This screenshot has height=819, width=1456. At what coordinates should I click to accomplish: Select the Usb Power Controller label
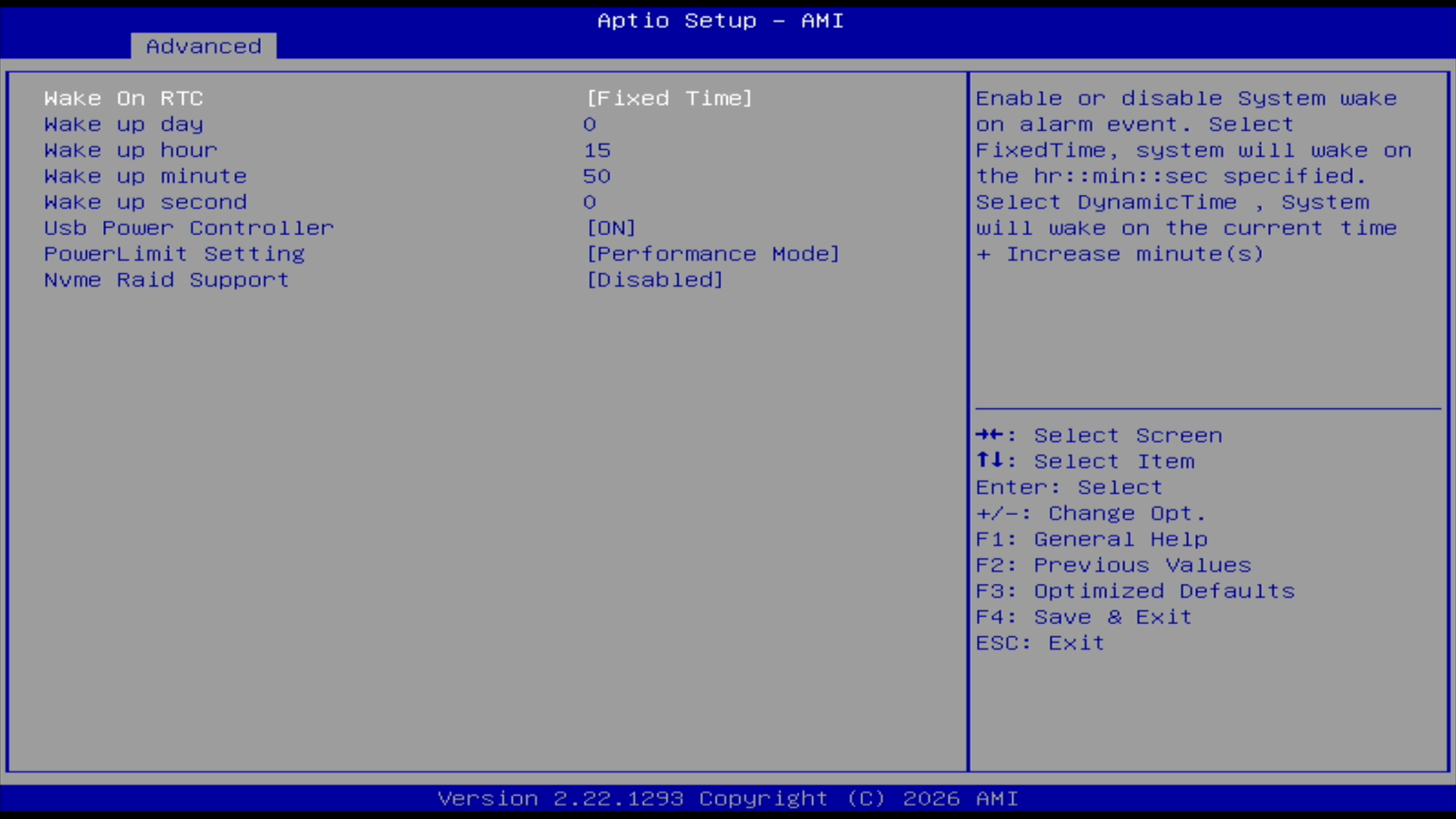(x=189, y=228)
